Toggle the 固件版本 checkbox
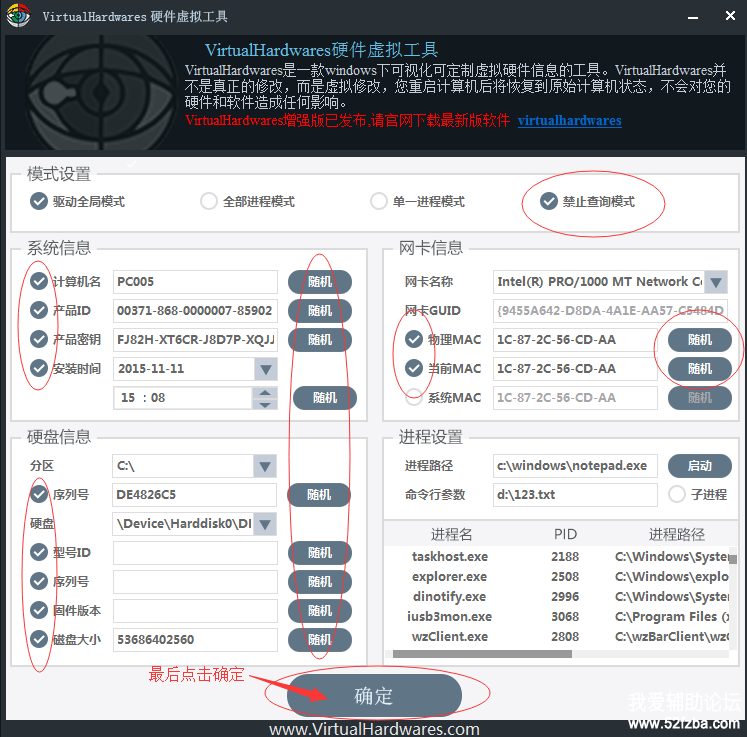Screen dimensions: 747x737 [x=39, y=610]
